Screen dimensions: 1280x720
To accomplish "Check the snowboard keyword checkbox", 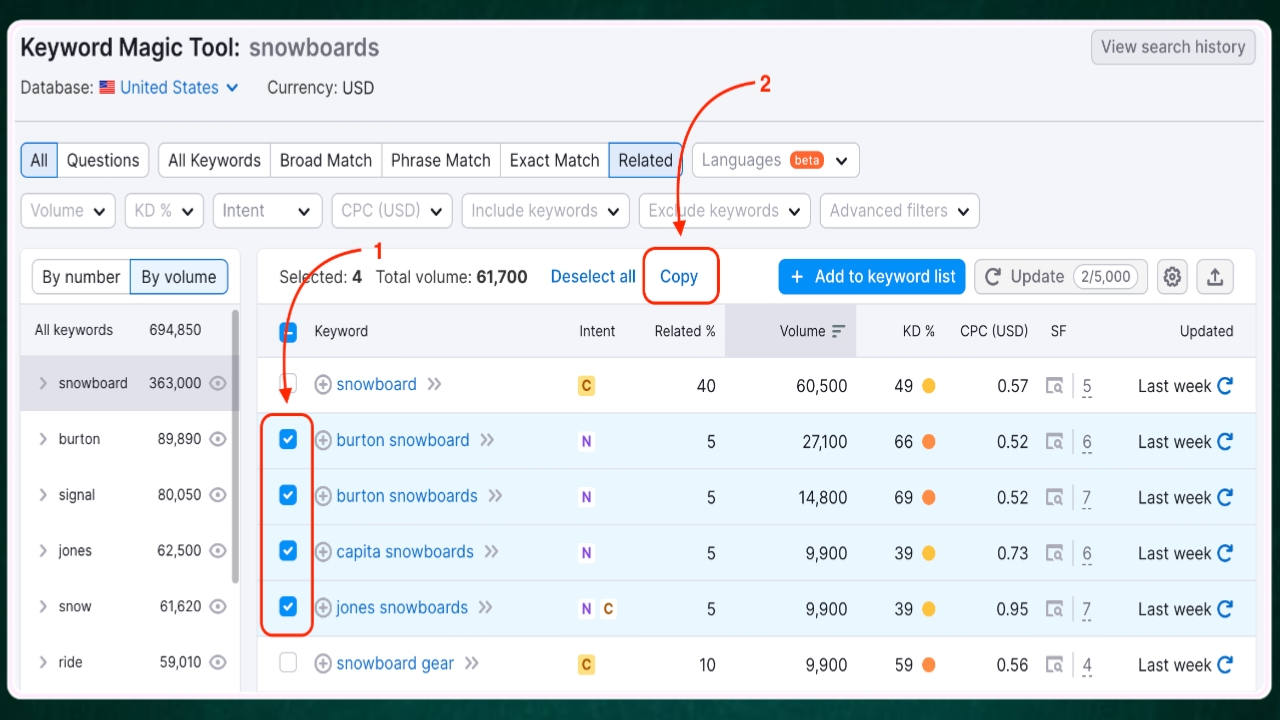I will 288,384.
